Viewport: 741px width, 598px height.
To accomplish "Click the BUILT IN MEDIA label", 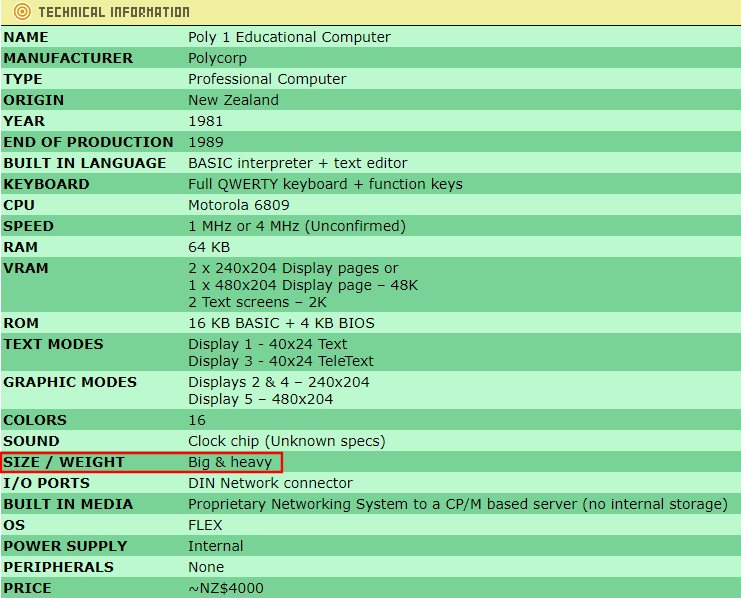I will click(x=68, y=504).
